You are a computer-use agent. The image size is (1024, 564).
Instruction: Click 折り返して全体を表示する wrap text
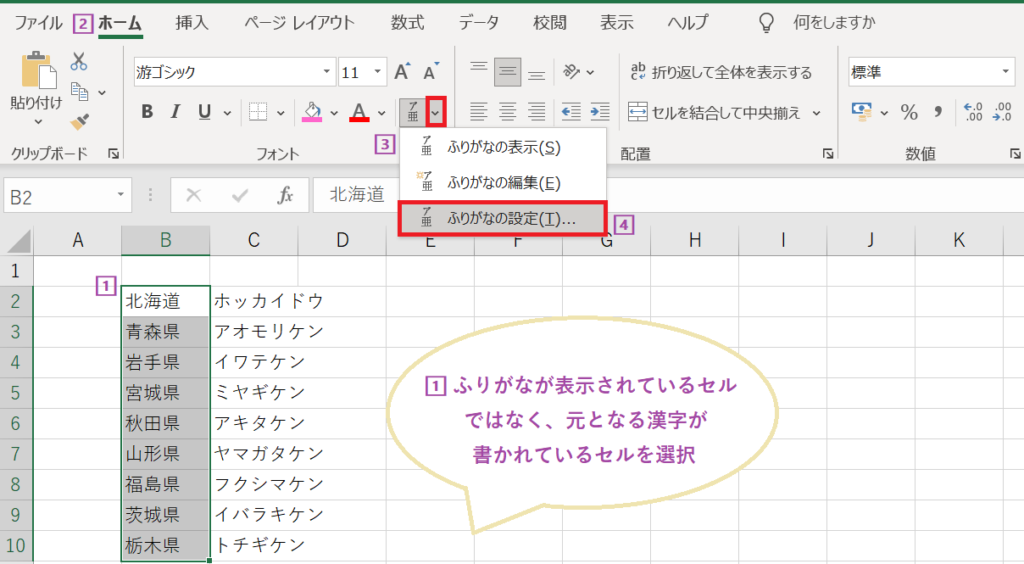(x=721, y=72)
